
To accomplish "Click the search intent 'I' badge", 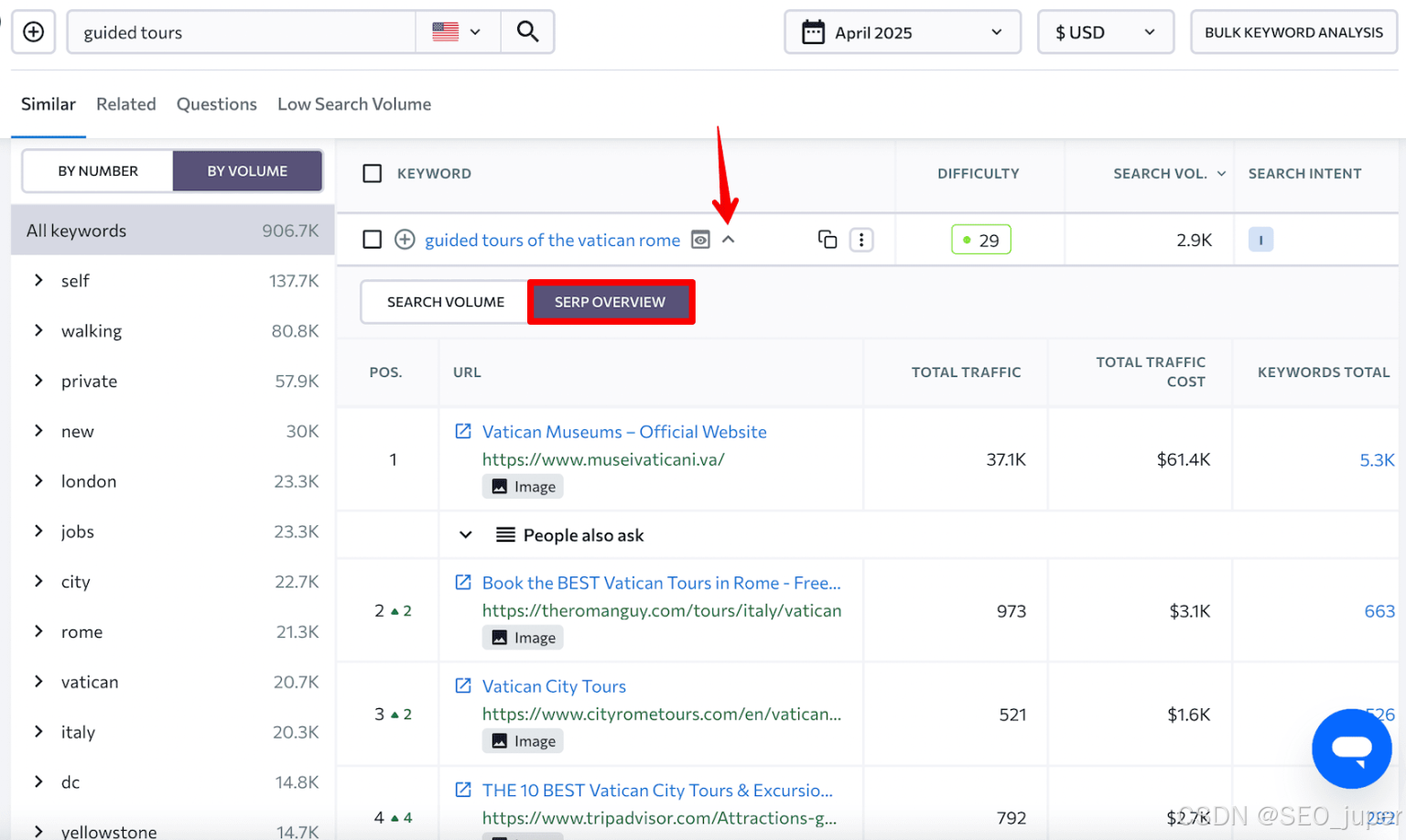I will [1260, 240].
